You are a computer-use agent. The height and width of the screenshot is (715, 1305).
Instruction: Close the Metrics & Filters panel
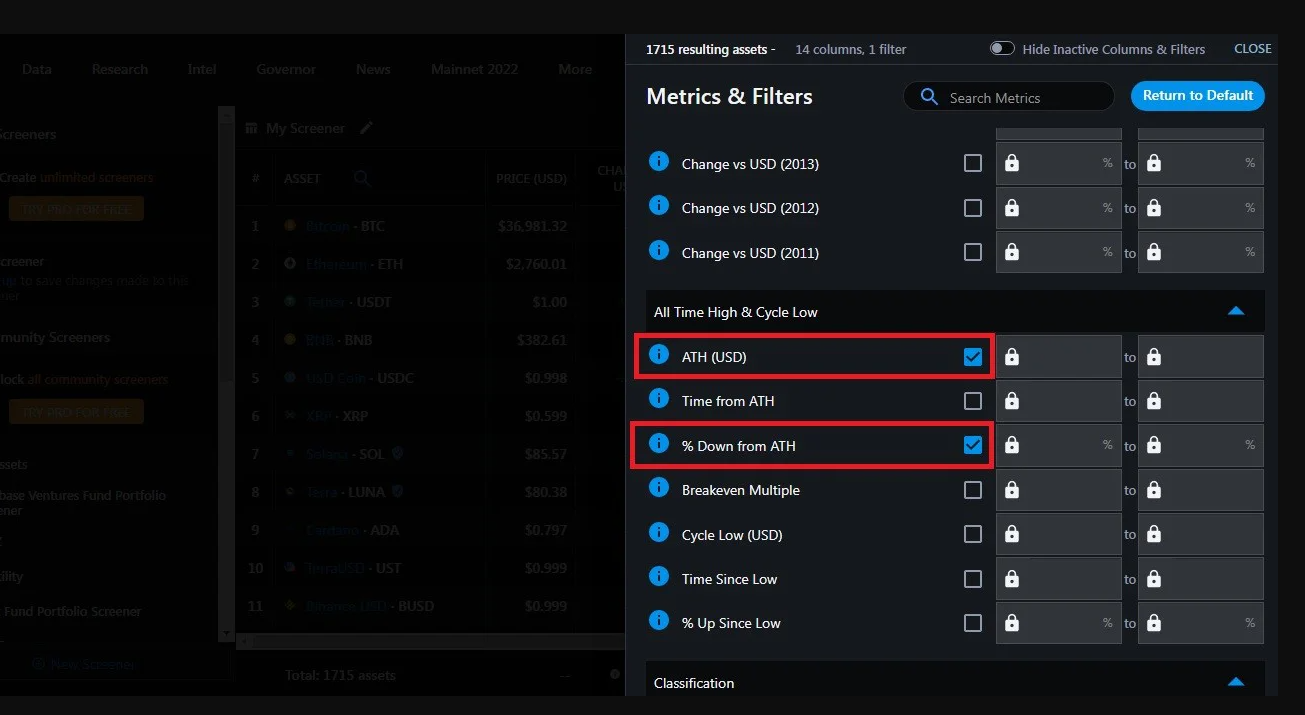click(1253, 48)
